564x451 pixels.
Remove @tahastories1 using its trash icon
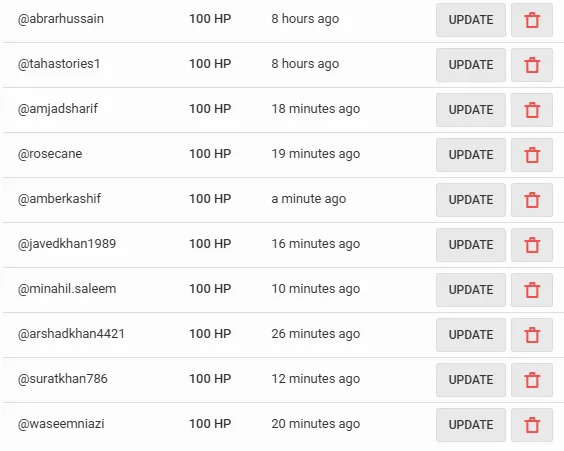(532, 65)
